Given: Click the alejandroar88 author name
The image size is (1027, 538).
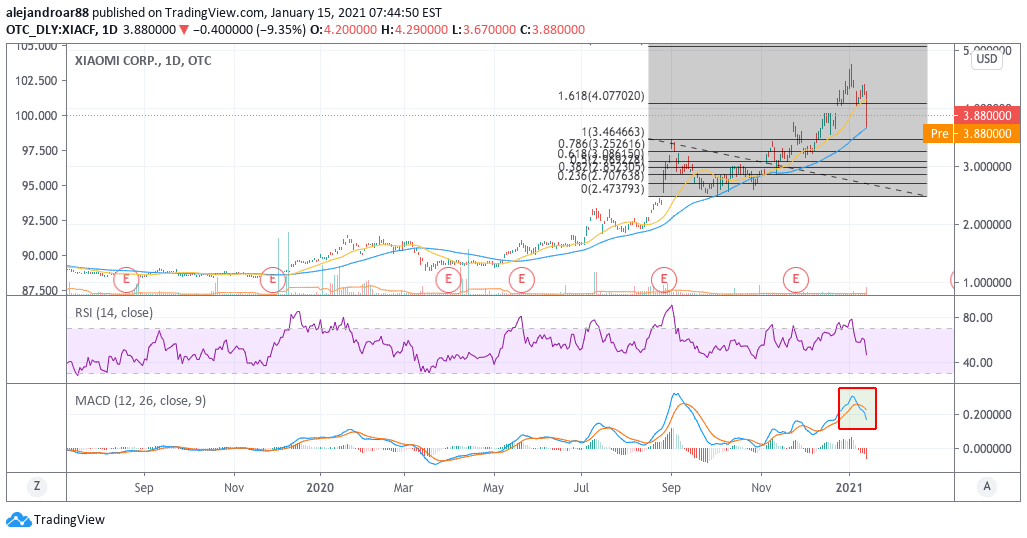Looking at the screenshot, I should click(48, 12).
